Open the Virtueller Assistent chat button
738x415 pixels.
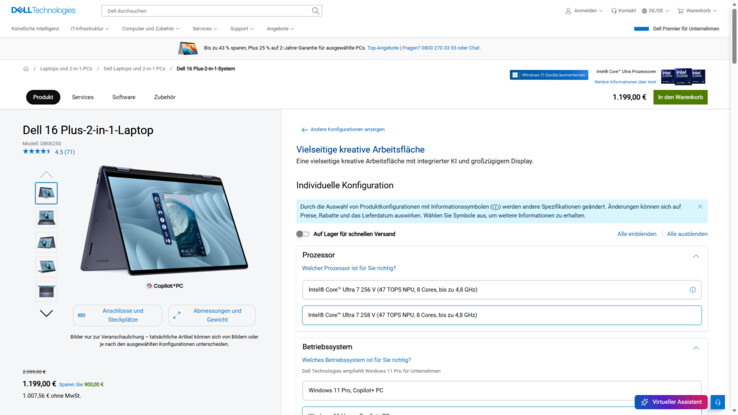click(671, 402)
